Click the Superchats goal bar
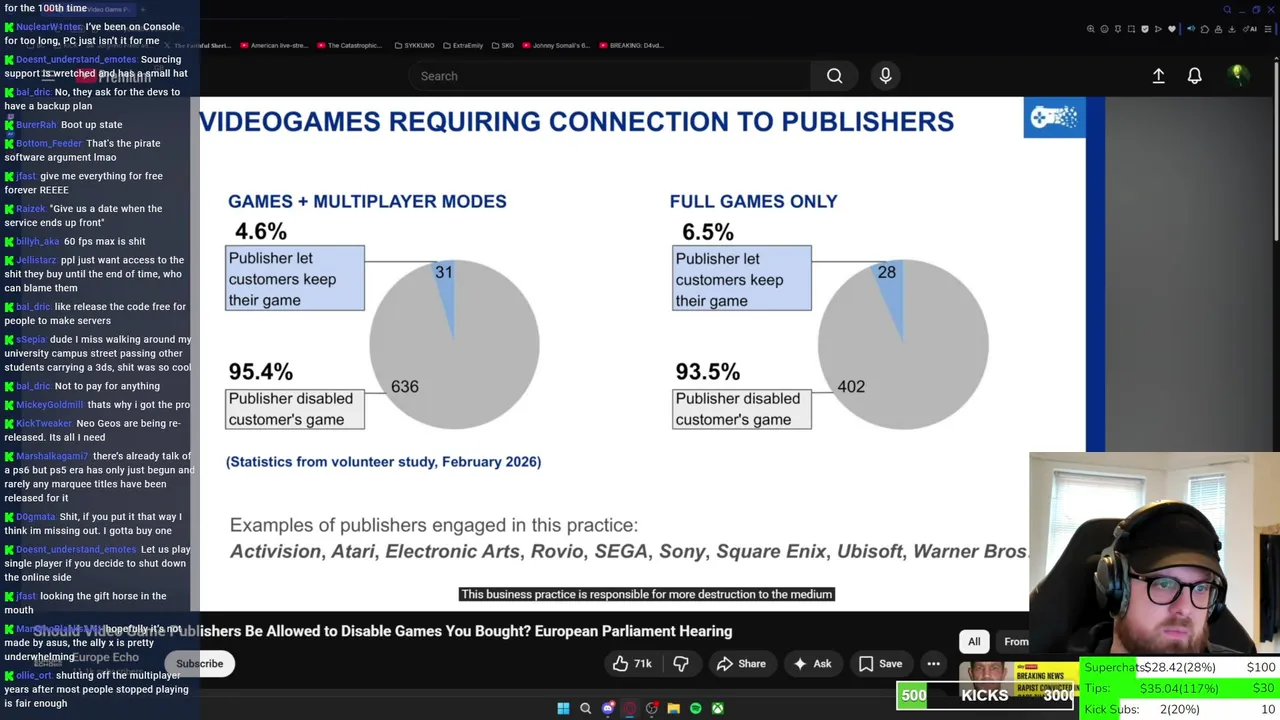The width and height of the screenshot is (1280, 720). pyautogui.click(x=1180, y=667)
